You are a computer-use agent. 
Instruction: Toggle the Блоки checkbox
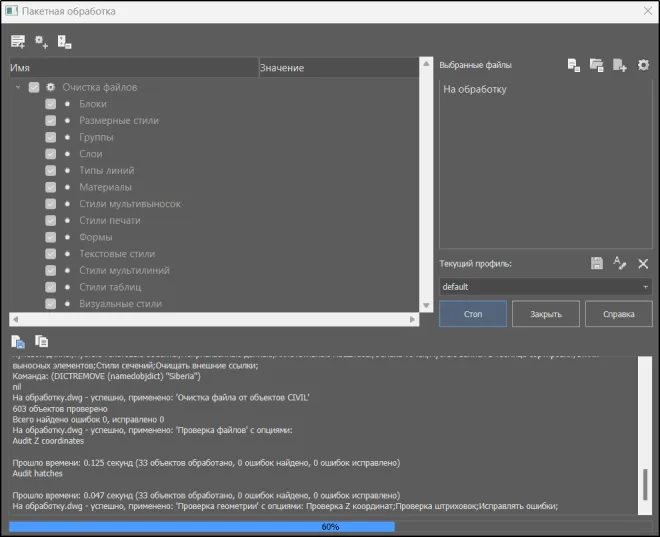pyautogui.click(x=51, y=104)
